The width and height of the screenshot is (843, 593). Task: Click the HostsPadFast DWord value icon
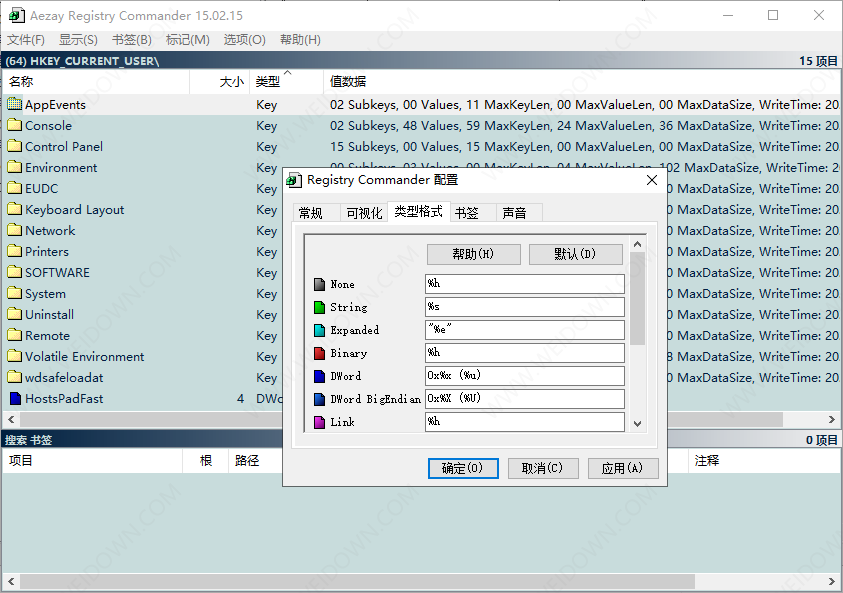tap(16, 398)
